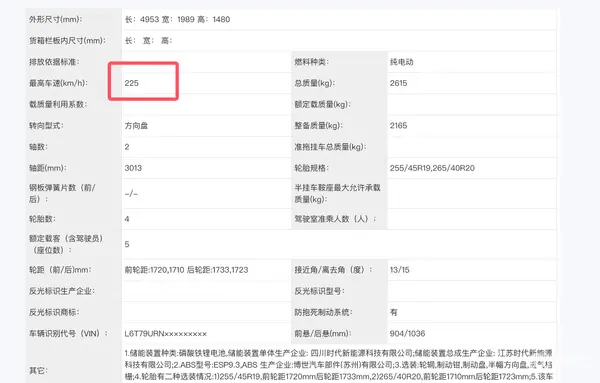The height and width of the screenshot is (383, 600).
Task: Click the 准拖挂车总质量(kg) label
Action: [x=330, y=147]
